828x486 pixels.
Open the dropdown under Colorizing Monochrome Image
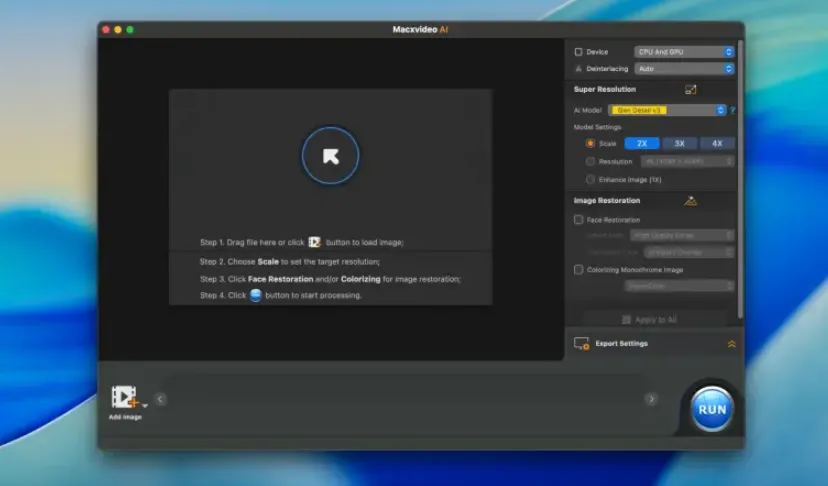tap(679, 286)
